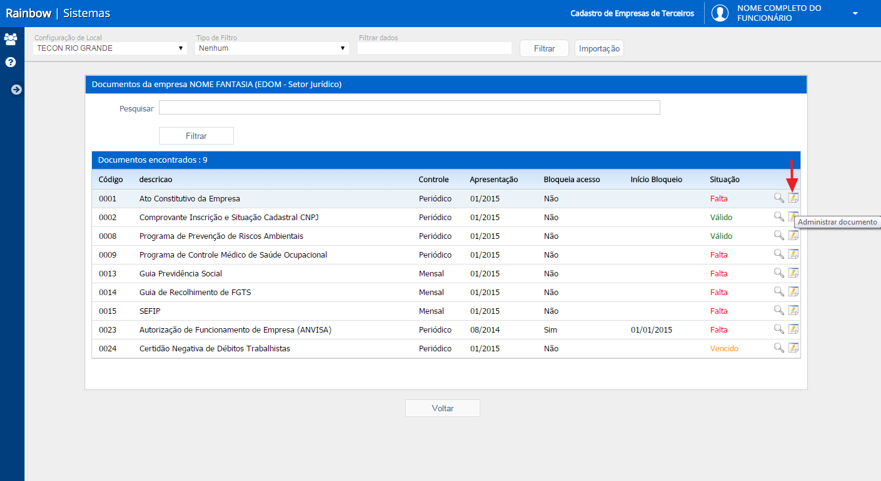This screenshot has width=881, height=481.
Task: Administer document 0023 ANVISA authorization
Action: click(793, 329)
